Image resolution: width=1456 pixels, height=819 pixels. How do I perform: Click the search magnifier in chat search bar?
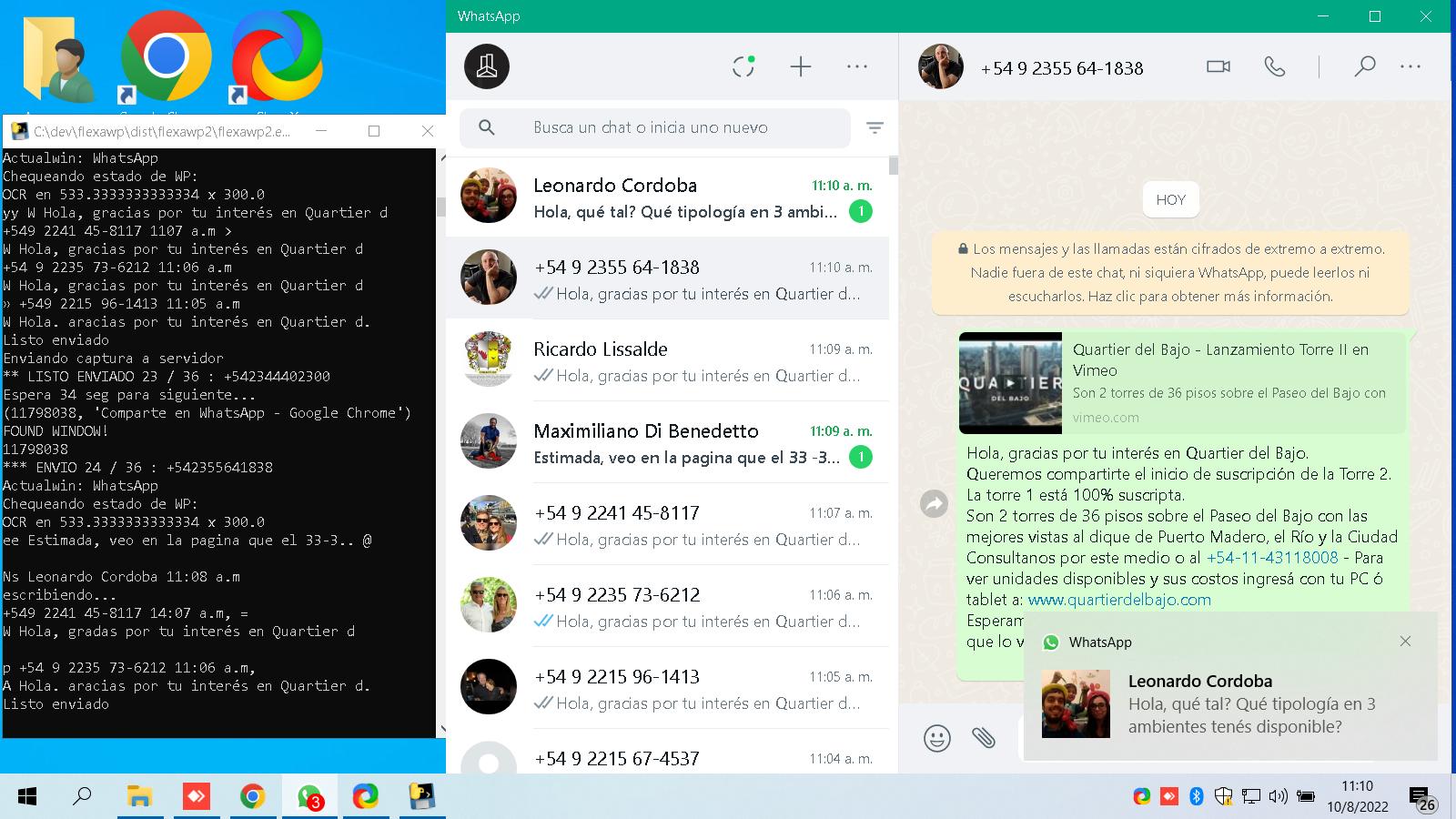[x=487, y=127]
